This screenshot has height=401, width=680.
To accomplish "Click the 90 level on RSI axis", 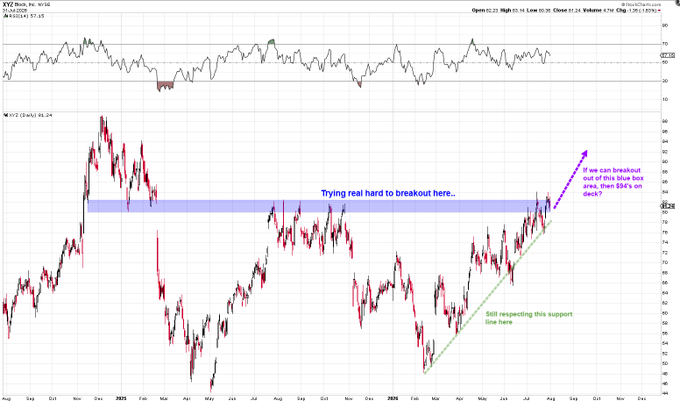I will [665, 26].
